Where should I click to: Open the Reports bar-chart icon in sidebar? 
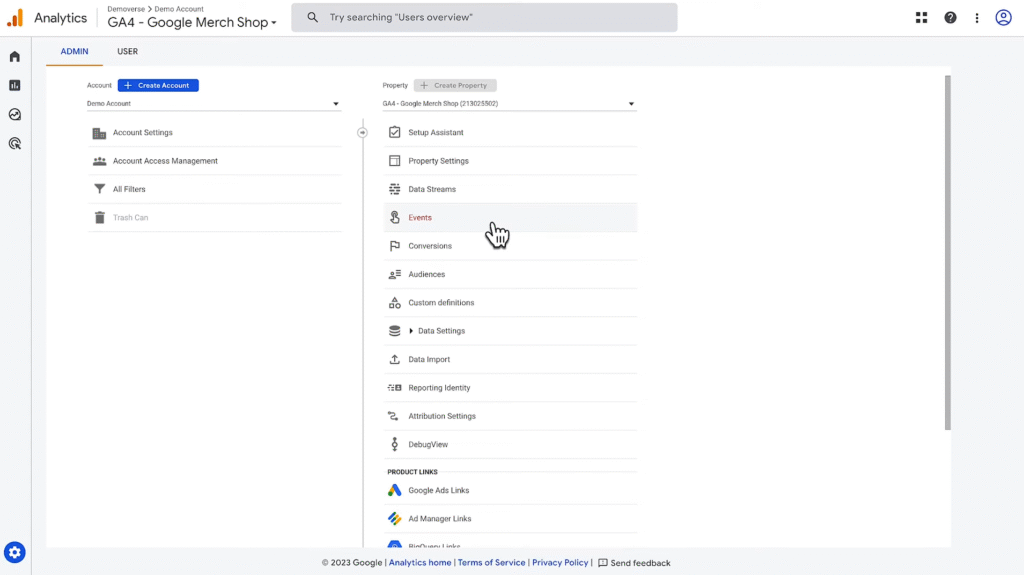[x=14, y=86]
